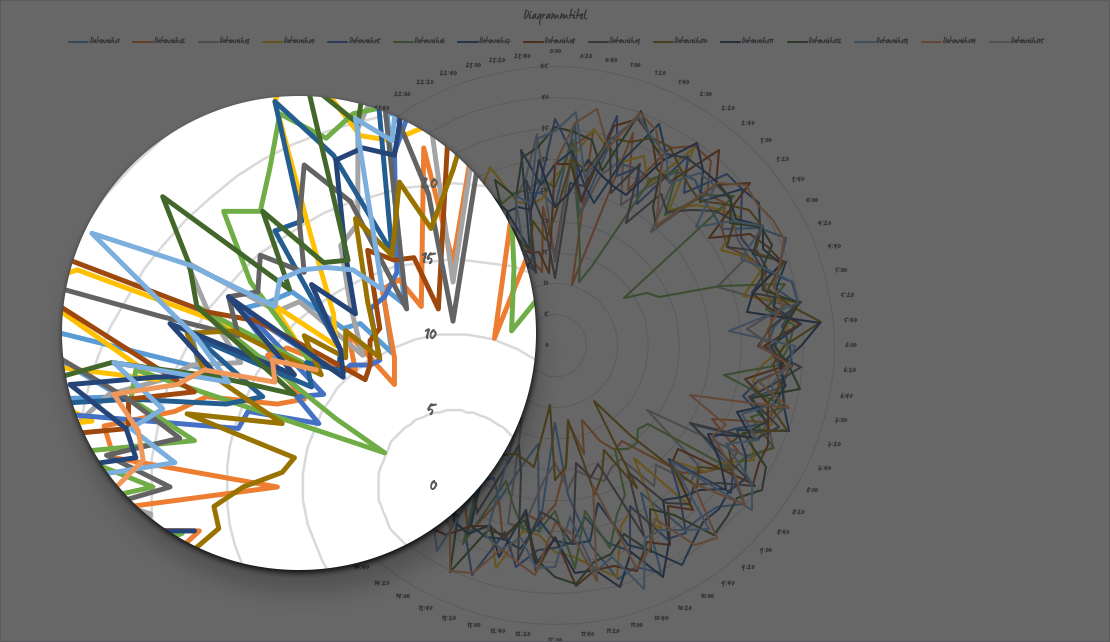The height and width of the screenshot is (642, 1110).
Task: Select the 10:00 time axis label
Action: (x=706, y=596)
